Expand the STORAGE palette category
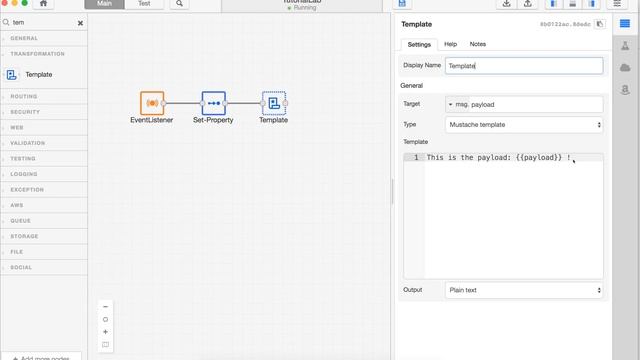This screenshot has width=640, height=360. [44, 236]
